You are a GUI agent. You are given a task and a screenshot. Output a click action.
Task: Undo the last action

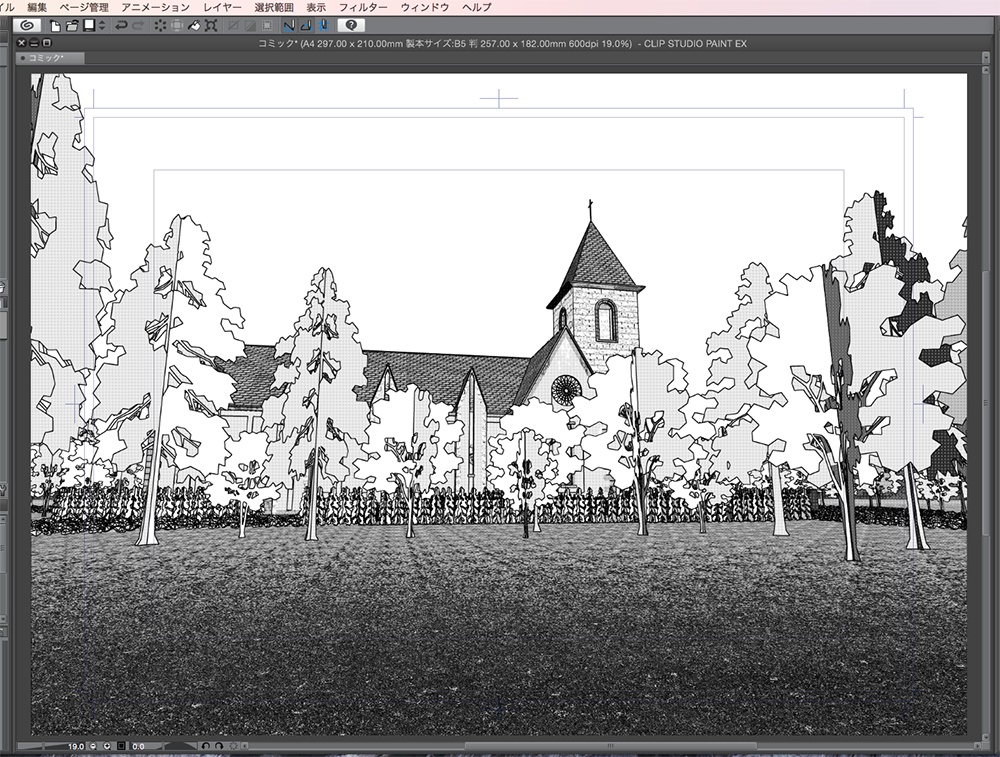[x=120, y=26]
